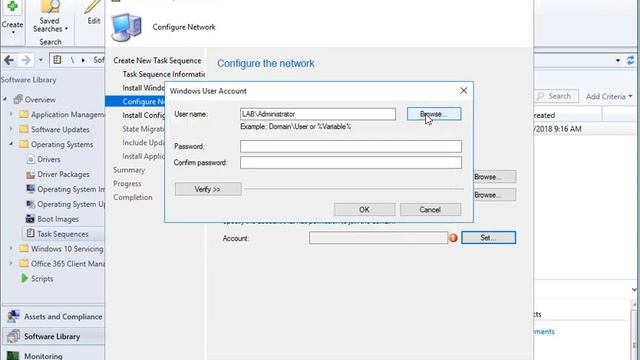Click the Office 365 Client Management folder icon
Viewport: 640px width, 360px height.
[24, 264]
